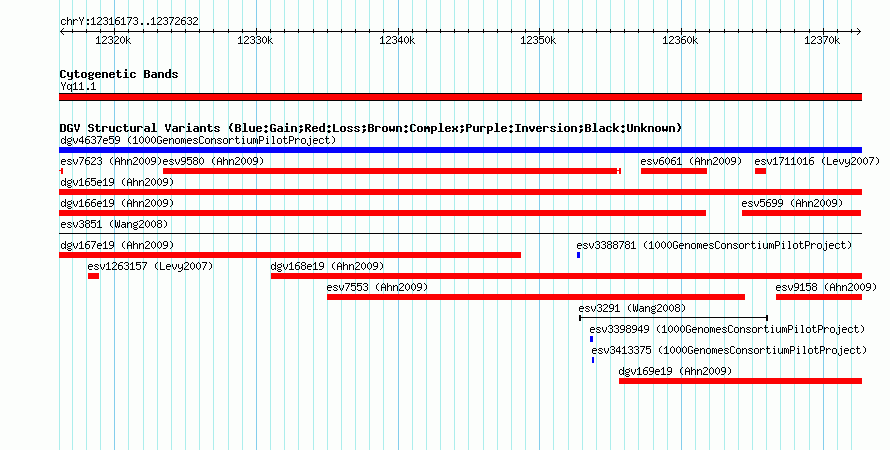Open the dgv4637e59 (1000GenomesConsortiumPilotProject) label

pos(198,140)
